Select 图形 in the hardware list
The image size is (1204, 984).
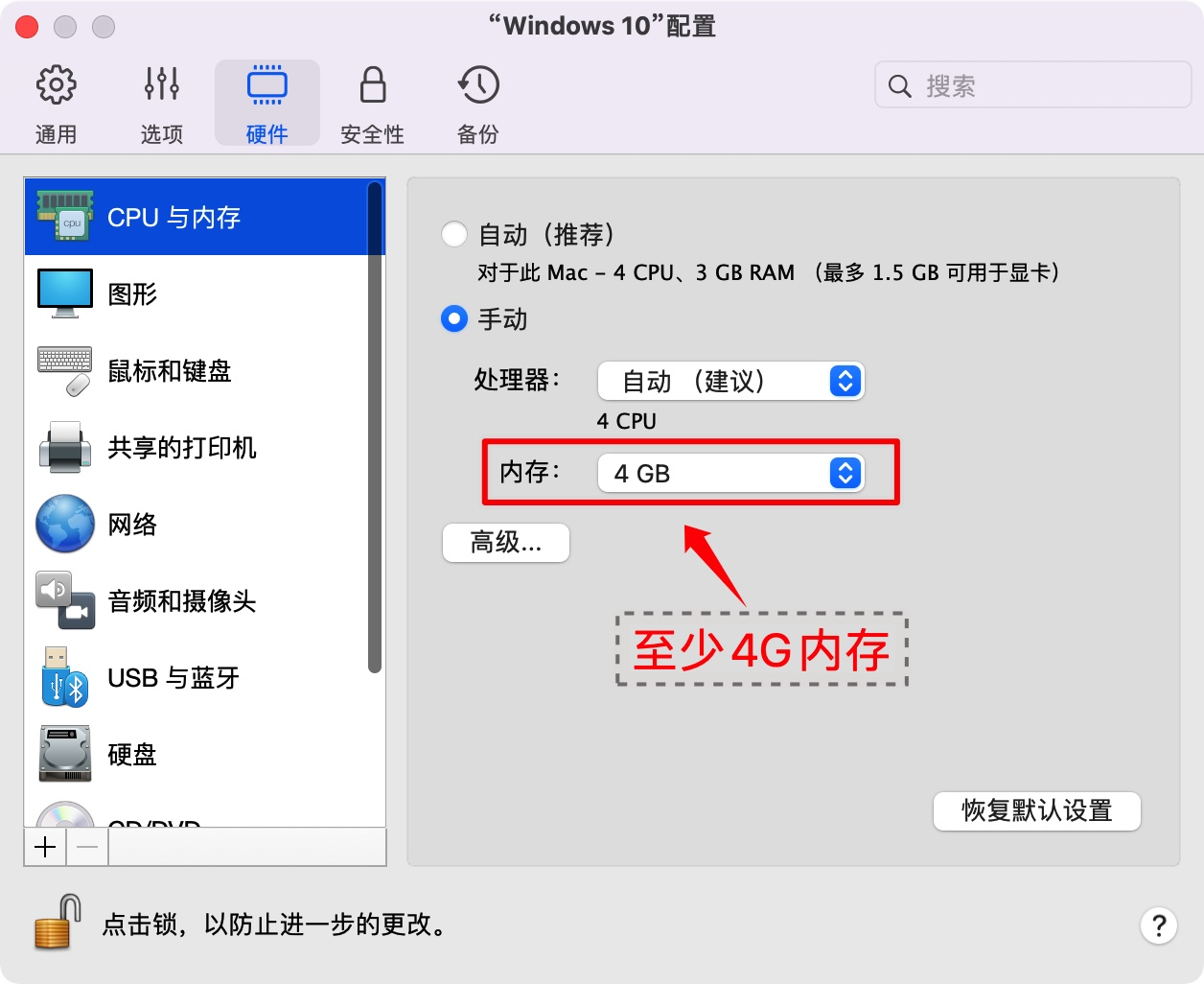pos(197,293)
